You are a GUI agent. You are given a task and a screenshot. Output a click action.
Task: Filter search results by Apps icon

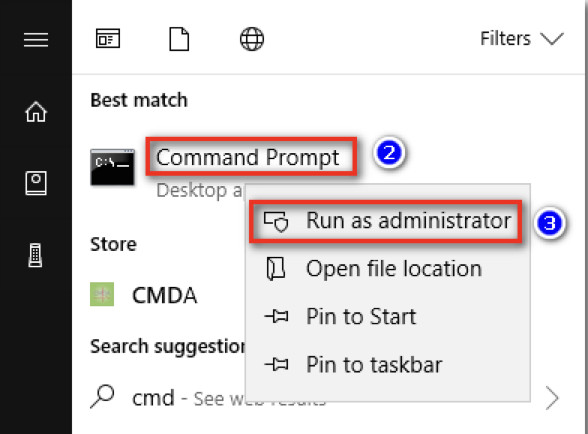108,38
